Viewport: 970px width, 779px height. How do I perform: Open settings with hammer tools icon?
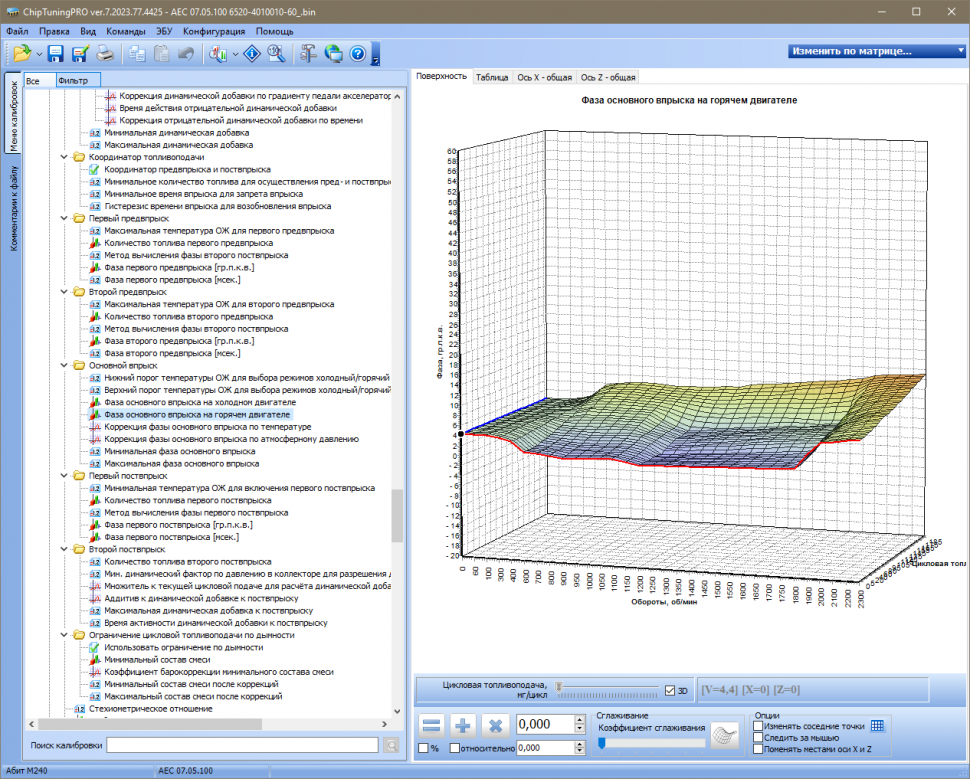click(307, 54)
